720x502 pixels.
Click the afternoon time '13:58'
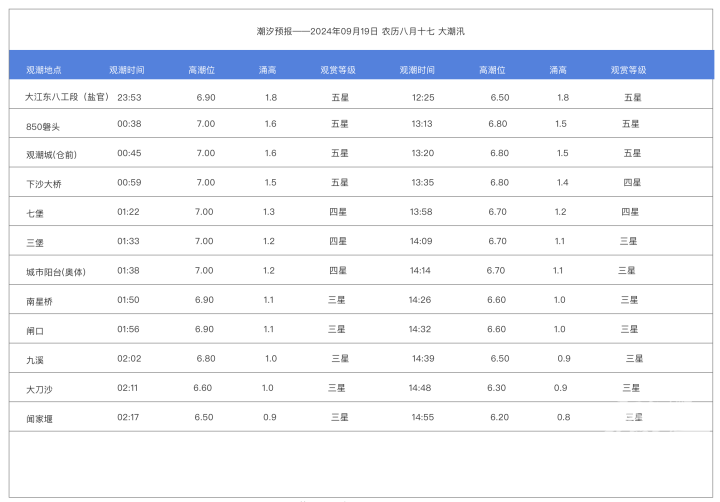421,212
